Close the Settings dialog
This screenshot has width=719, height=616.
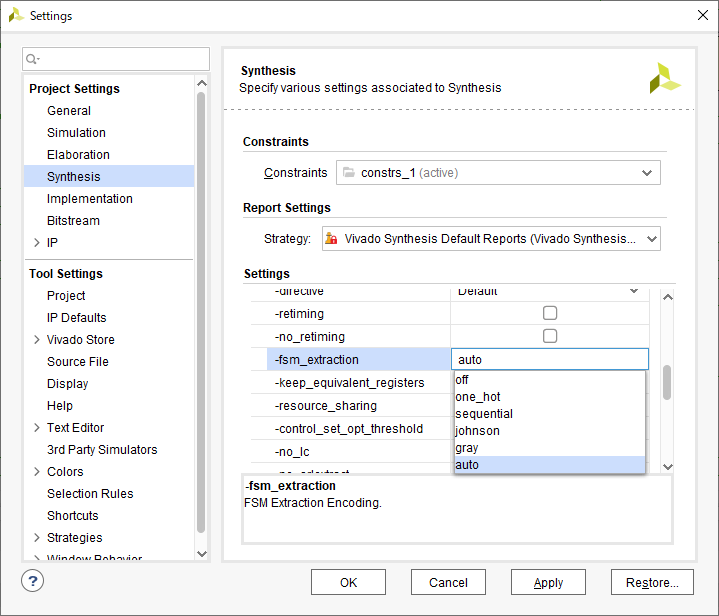(x=702, y=15)
